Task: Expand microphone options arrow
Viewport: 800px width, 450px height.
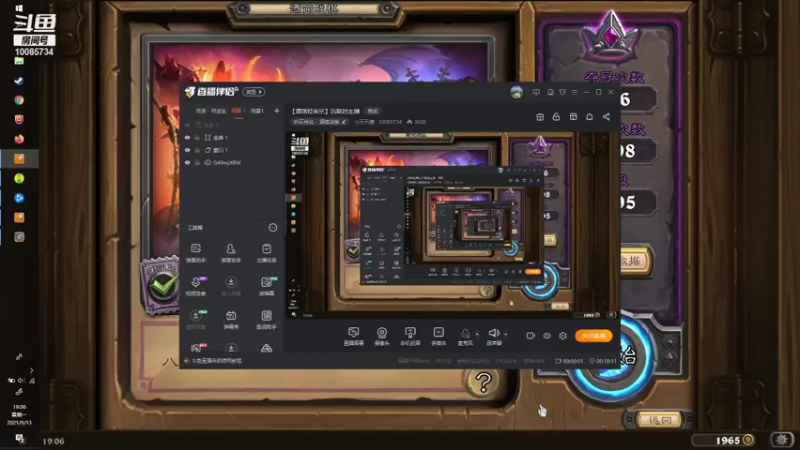Action: click(477, 335)
